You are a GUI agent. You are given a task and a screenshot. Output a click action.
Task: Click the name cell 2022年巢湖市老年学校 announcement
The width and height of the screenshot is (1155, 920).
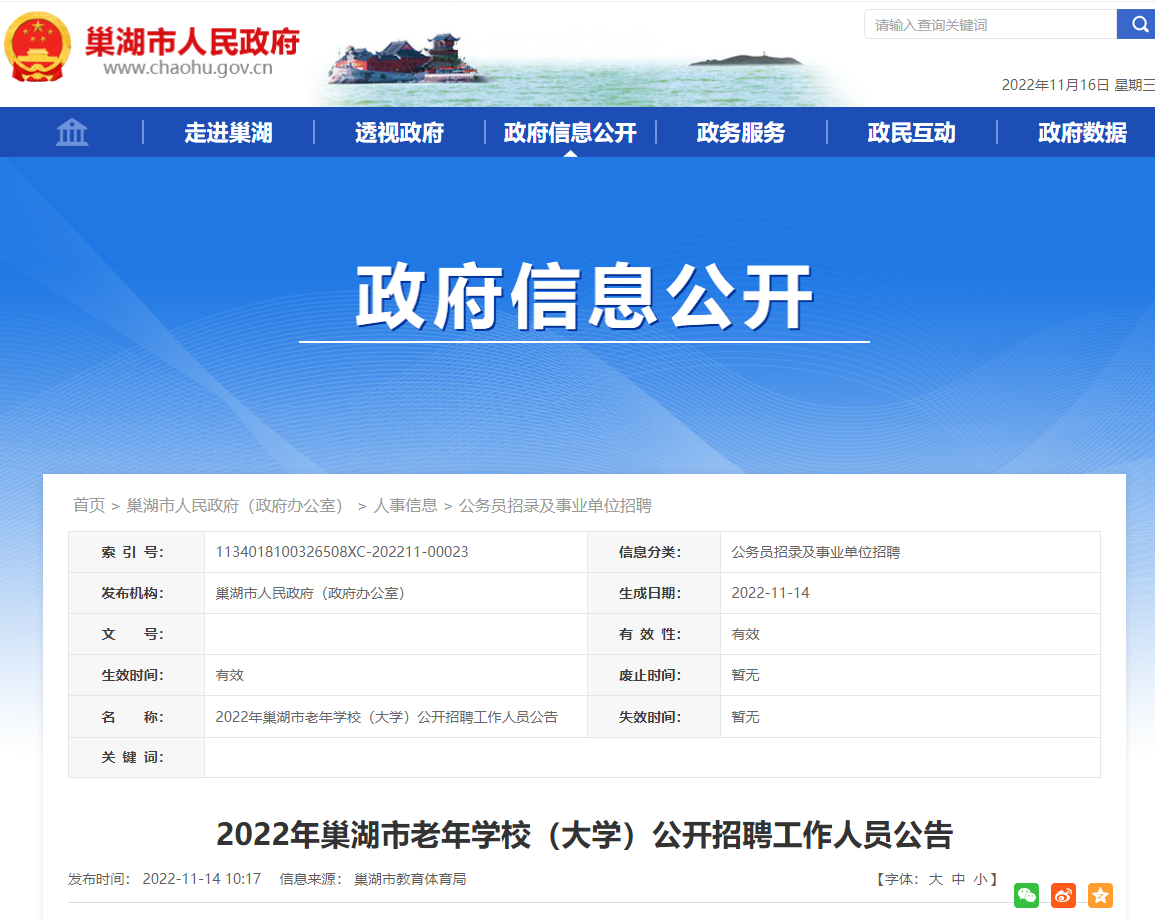pos(387,717)
